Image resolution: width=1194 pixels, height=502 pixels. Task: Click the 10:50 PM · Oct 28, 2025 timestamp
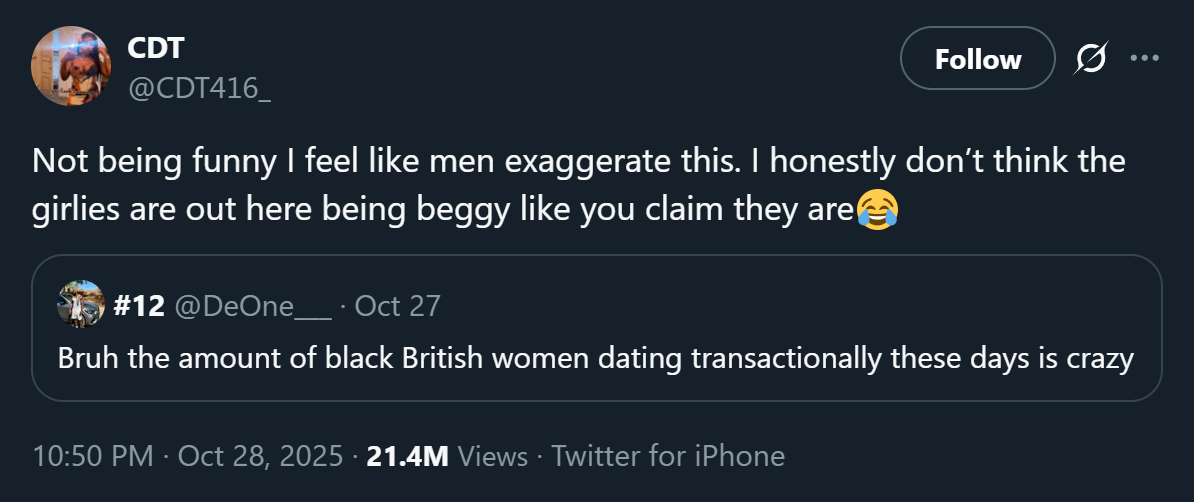[187, 456]
